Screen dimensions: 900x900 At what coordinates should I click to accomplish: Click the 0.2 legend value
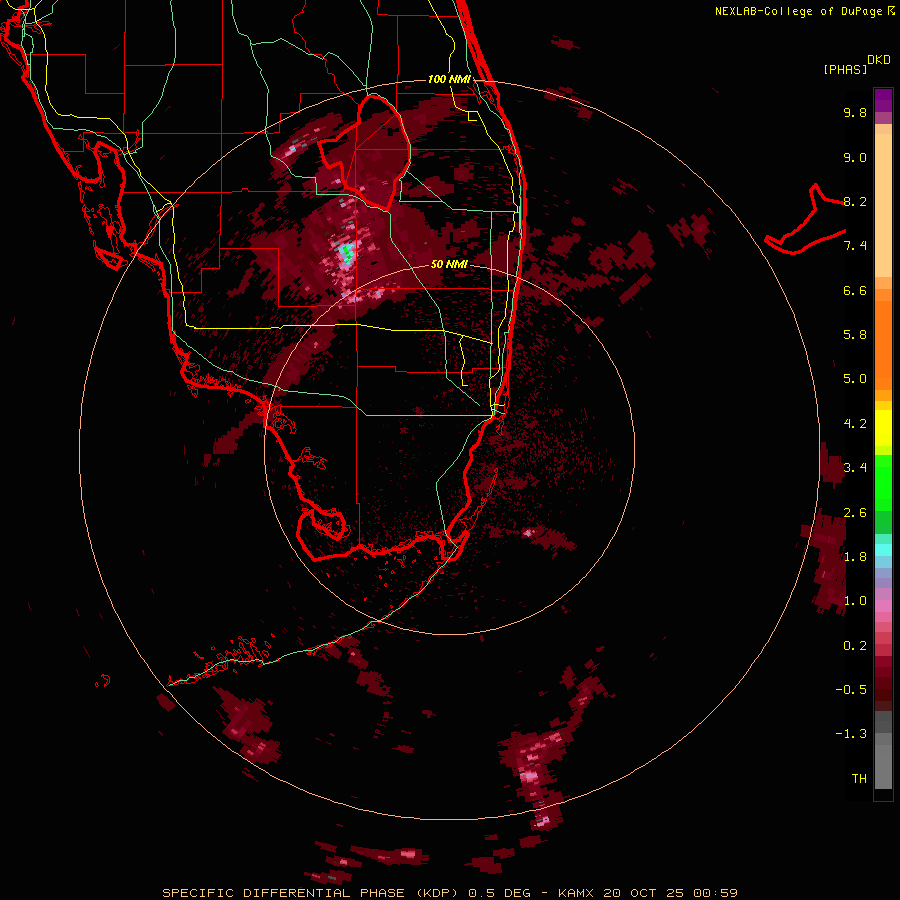[x=855, y=646]
